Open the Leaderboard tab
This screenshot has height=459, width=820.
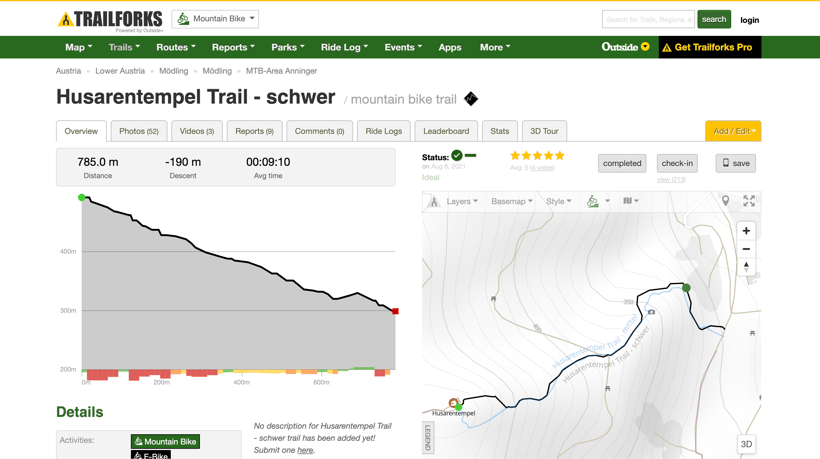point(446,131)
